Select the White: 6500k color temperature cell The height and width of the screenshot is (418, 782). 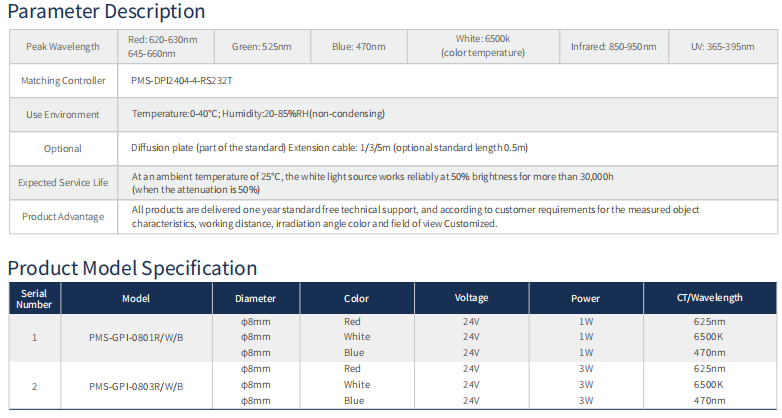(482, 46)
